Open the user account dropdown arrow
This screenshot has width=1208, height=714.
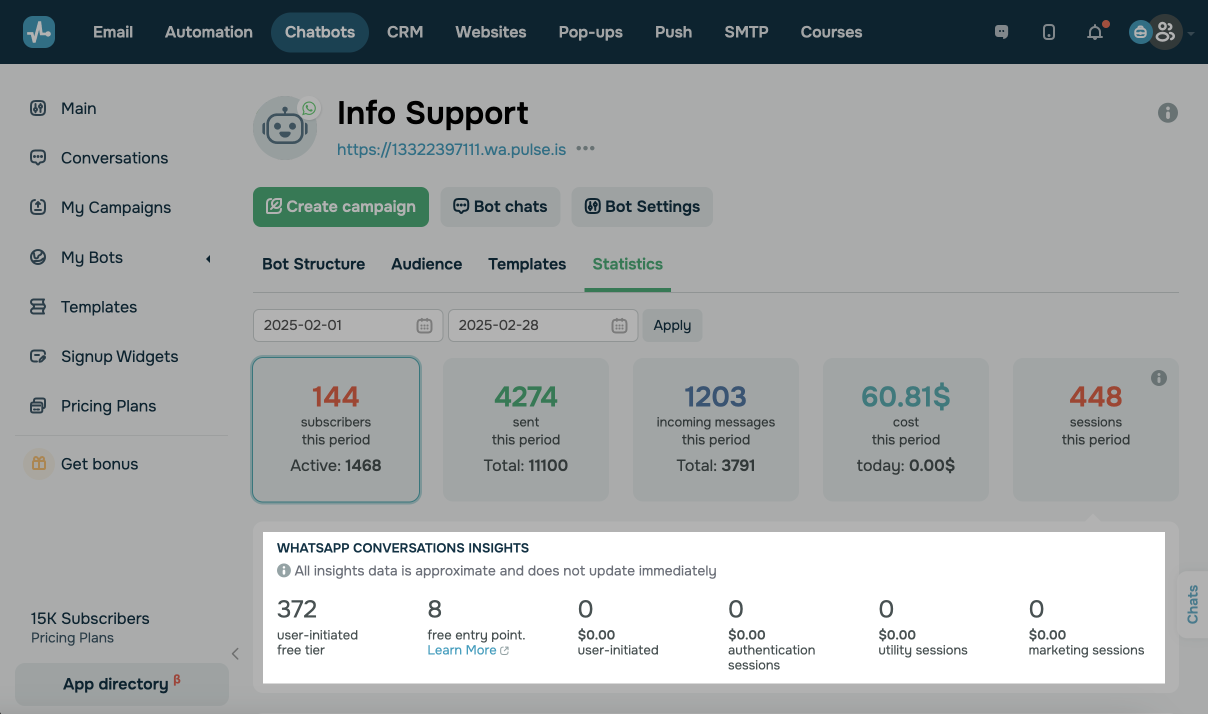(x=1191, y=33)
